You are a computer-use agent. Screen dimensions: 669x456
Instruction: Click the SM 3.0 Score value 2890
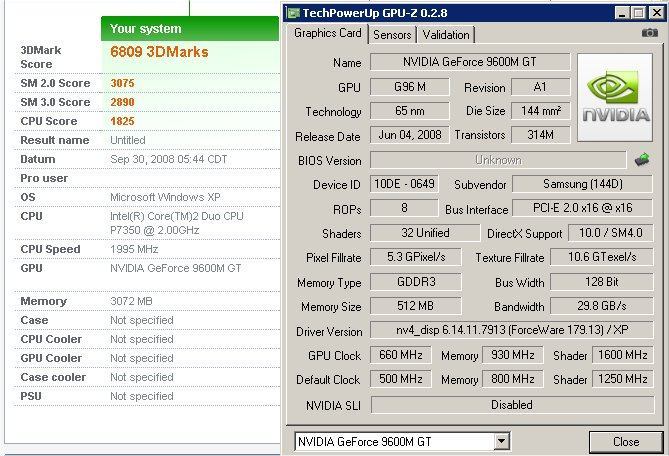coord(122,102)
